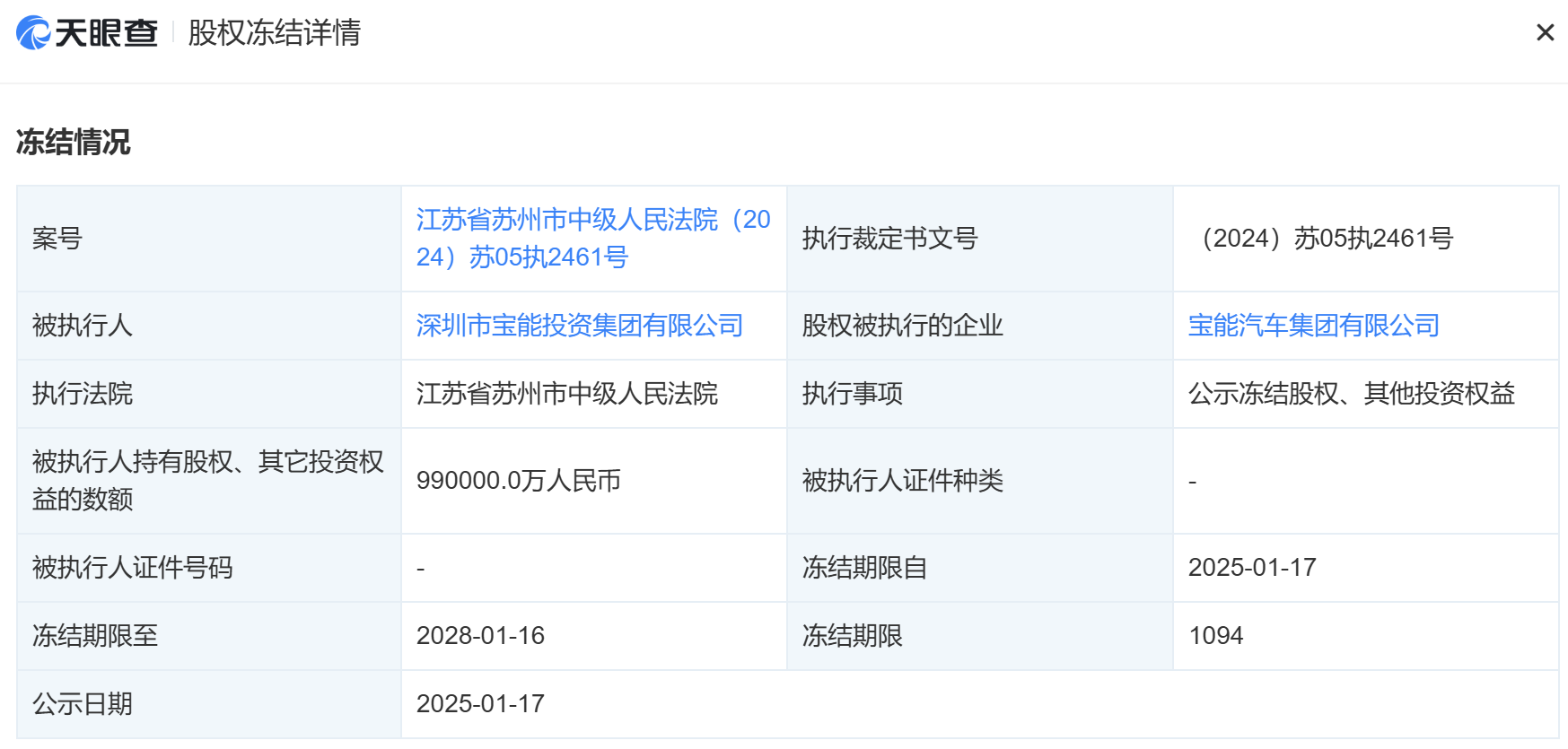Open case link 江苏省苏州市中级人民法院（2024）苏05执2461号
This screenshot has height=749, width=1568.
click(593, 239)
